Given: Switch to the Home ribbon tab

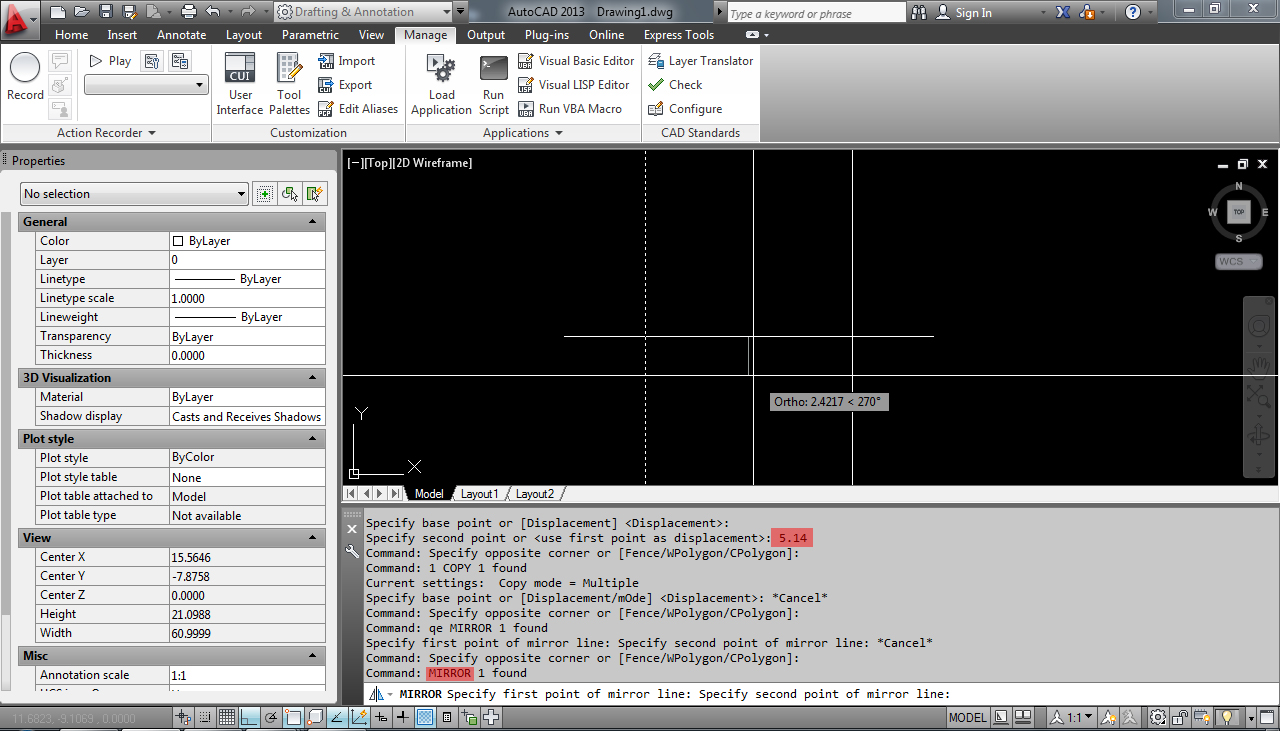Looking at the screenshot, I should click(71, 35).
